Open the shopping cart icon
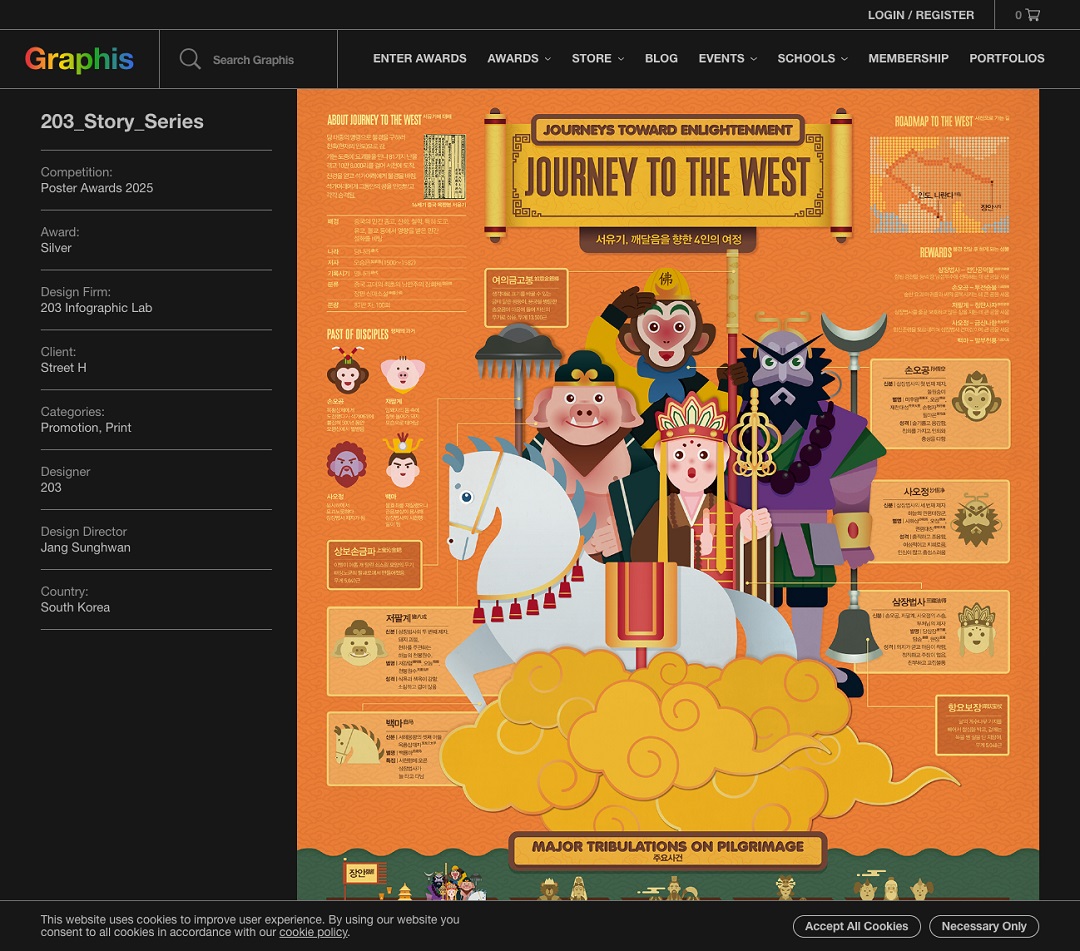This screenshot has height=951, width=1080. (x=1032, y=14)
